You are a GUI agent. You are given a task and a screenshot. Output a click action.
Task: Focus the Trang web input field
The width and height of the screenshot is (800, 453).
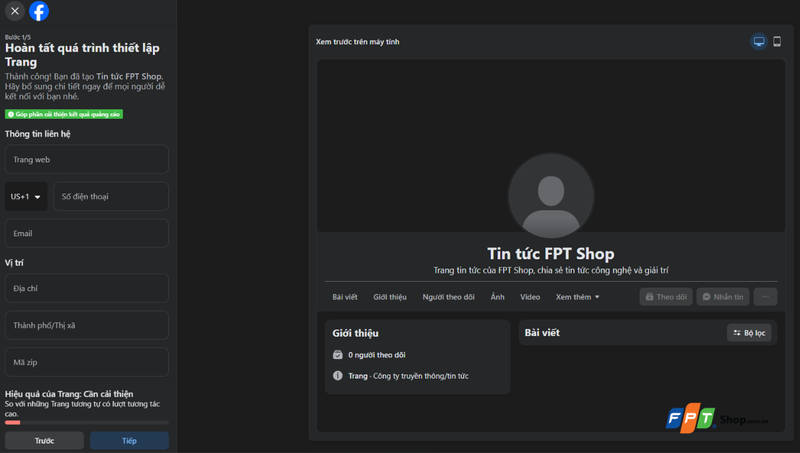[87, 159]
